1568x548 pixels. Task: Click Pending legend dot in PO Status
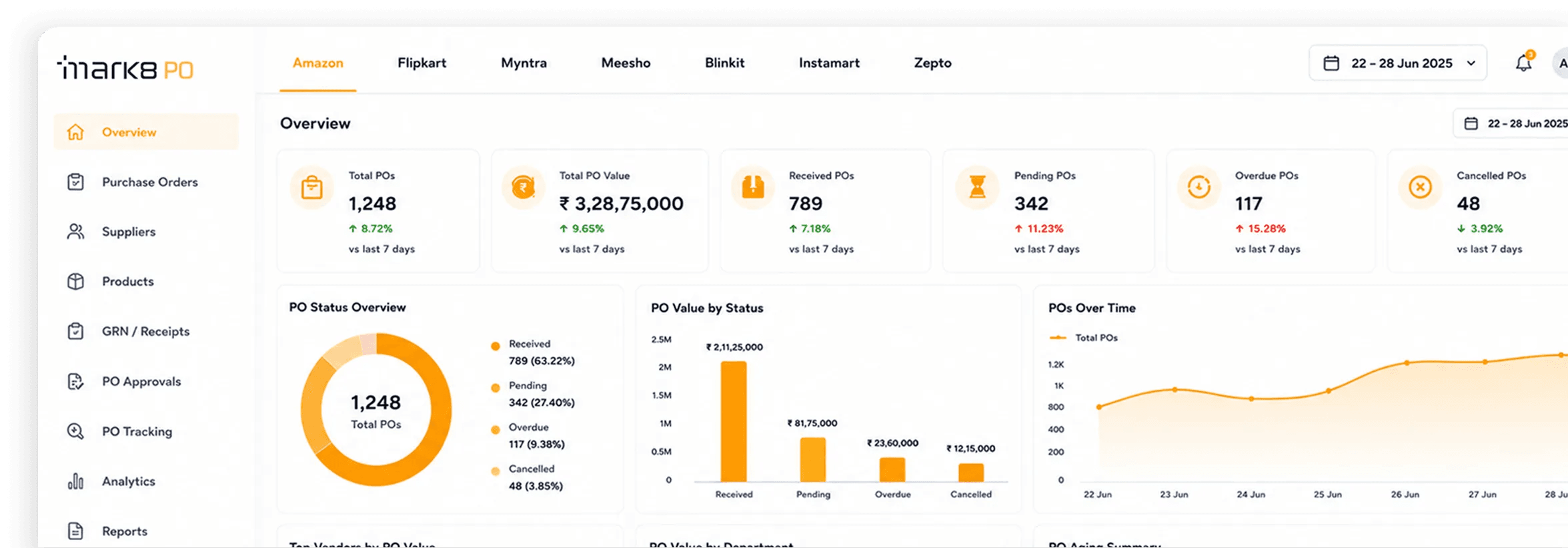tap(496, 388)
